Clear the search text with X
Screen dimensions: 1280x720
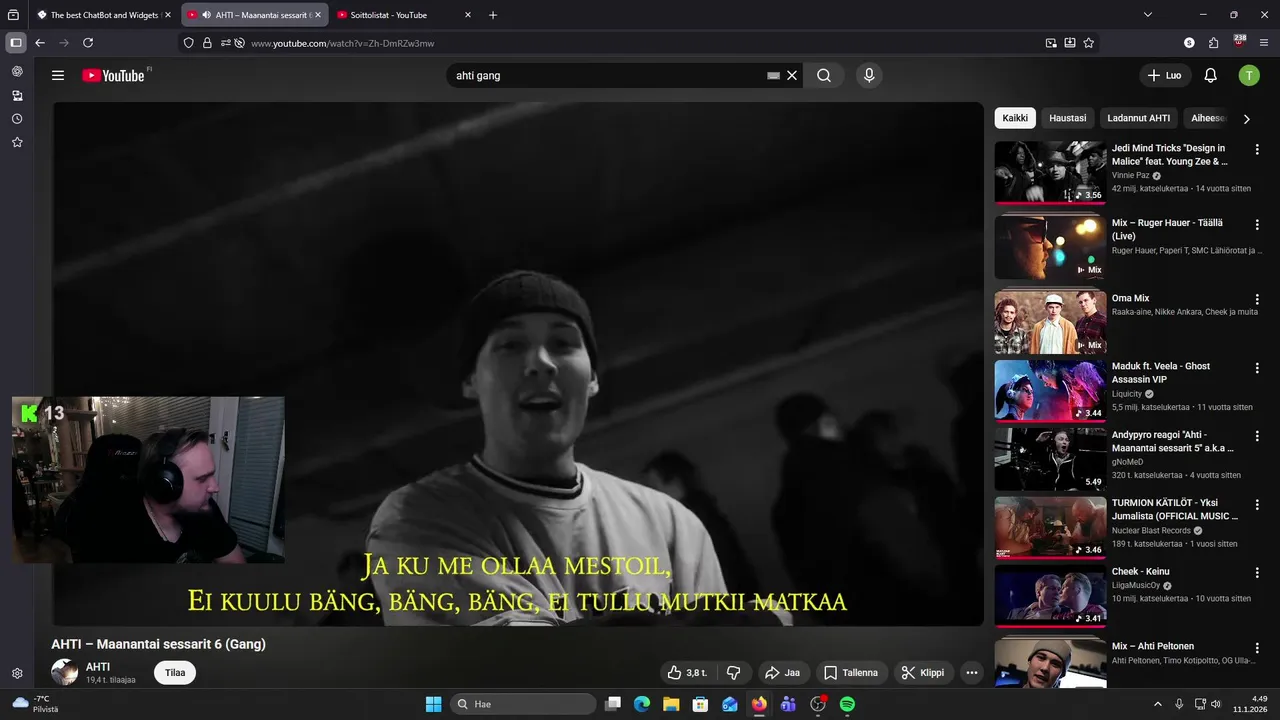tap(792, 75)
